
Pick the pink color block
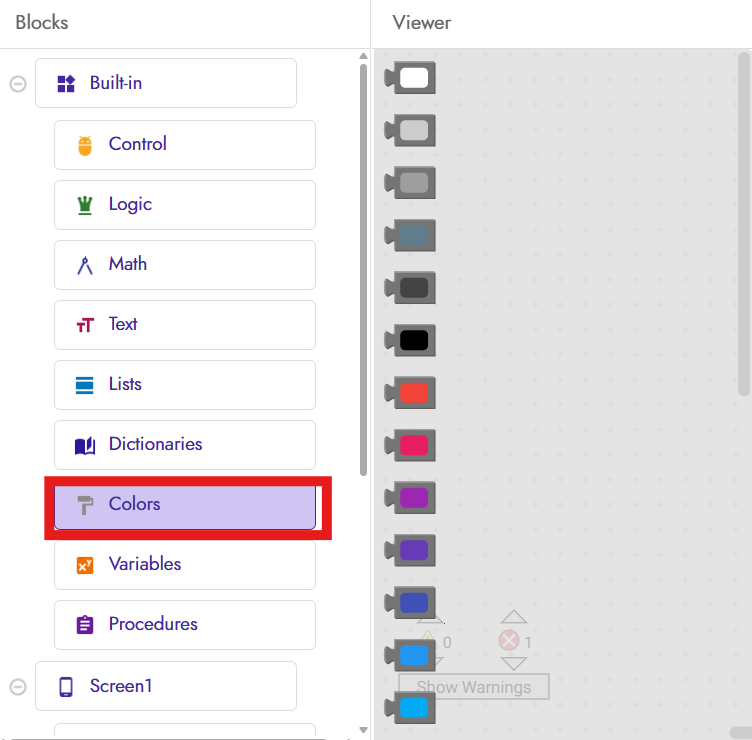tap(413, 445)
